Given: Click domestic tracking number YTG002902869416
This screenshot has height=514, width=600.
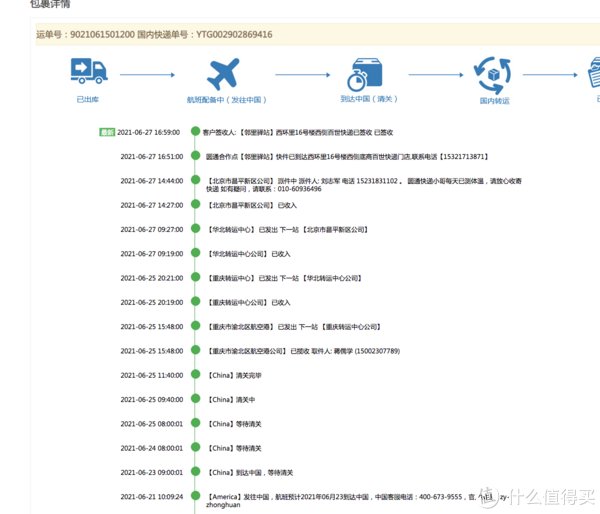Looking at the screenshot, I should point(234,34).
